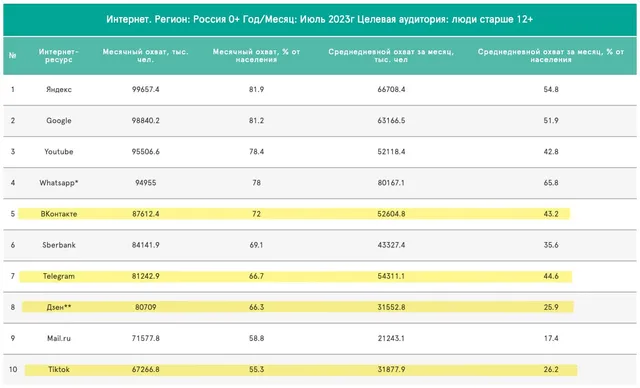This screenshot has width=640, height=388.
Task: Select the highlighted 'ВКонтакте' cell
Action: (x=59, y=214)
